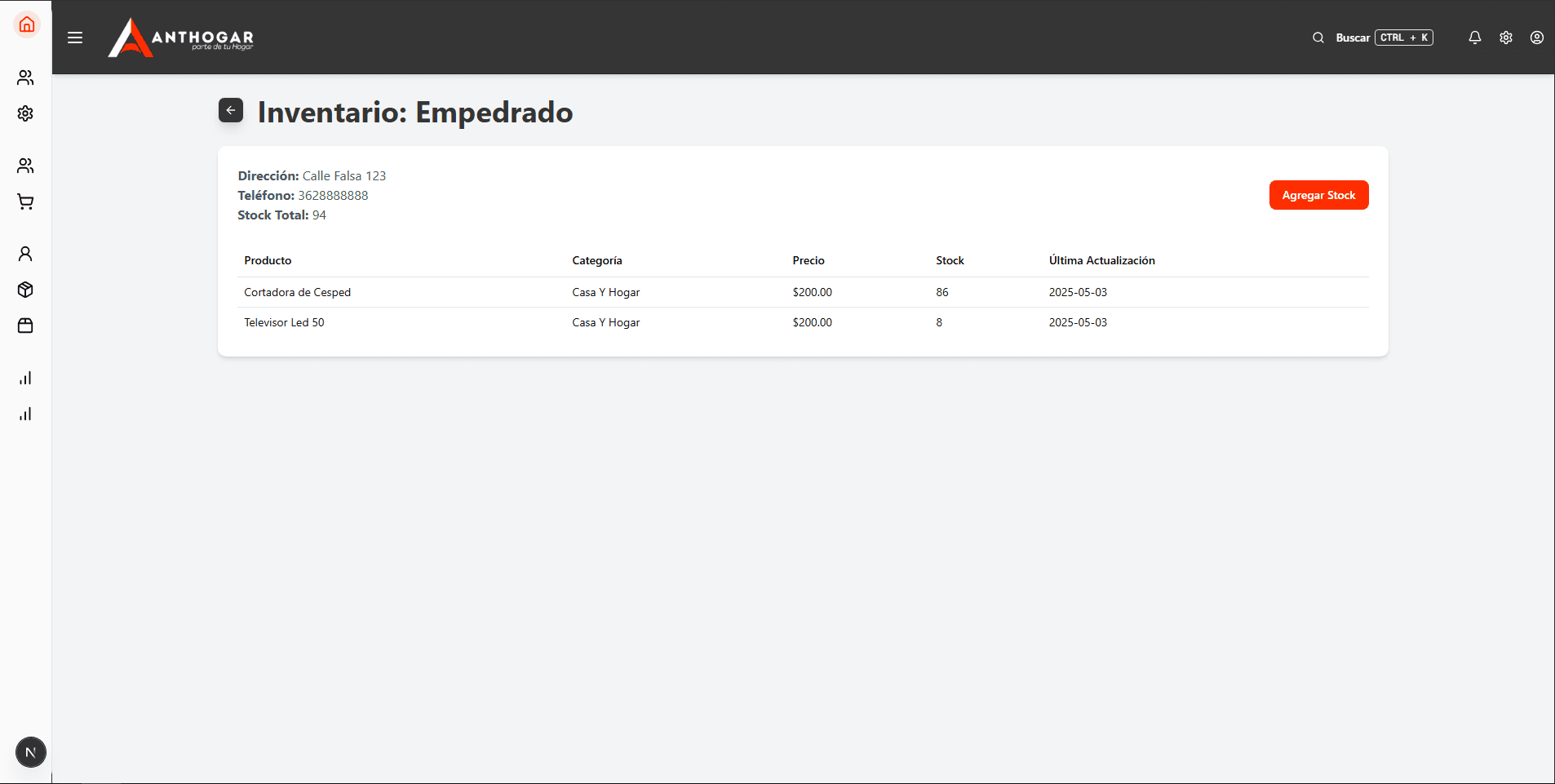Viewport: 1555px width, 784px height.
Task: Select the Televisor Led 50 product
Action: click(284, 322)
